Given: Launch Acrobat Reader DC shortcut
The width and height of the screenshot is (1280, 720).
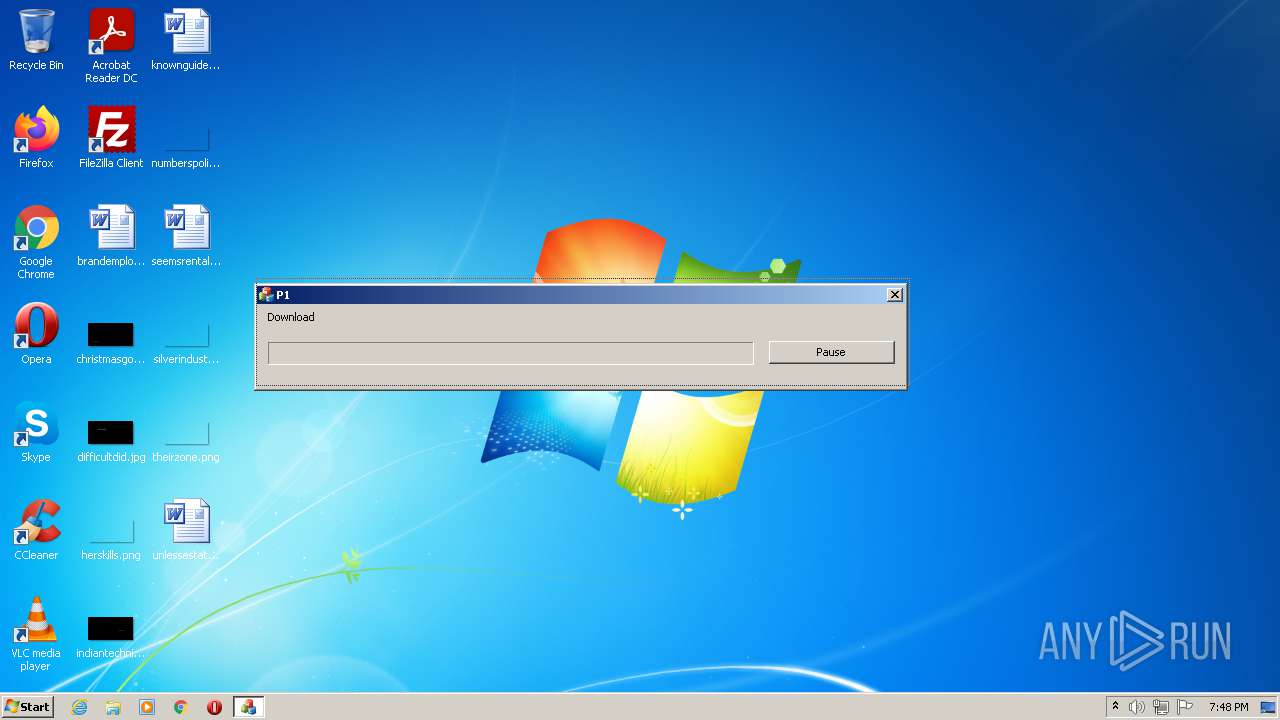Looking at the screenshot, I should tap(111, 46).
